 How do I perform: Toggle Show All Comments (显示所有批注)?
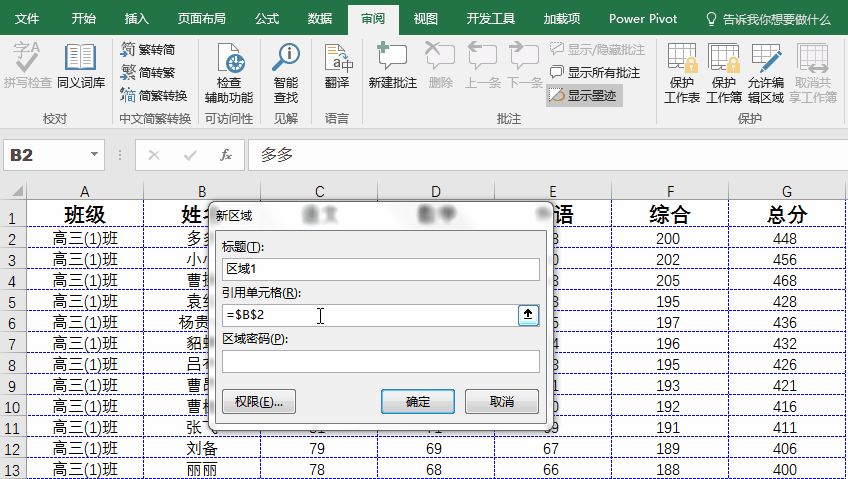coord(595,72)
